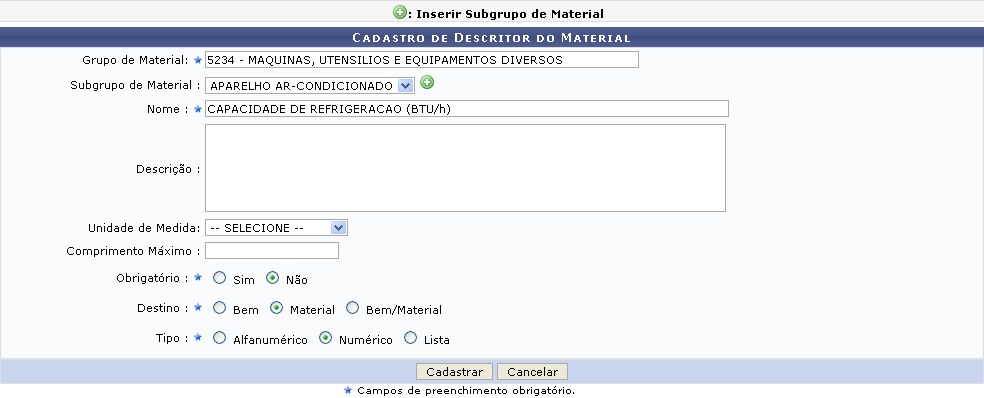Screen dimensions: 984x398
Task: Select Não for Obrigatório
Action: coord(272,277)
